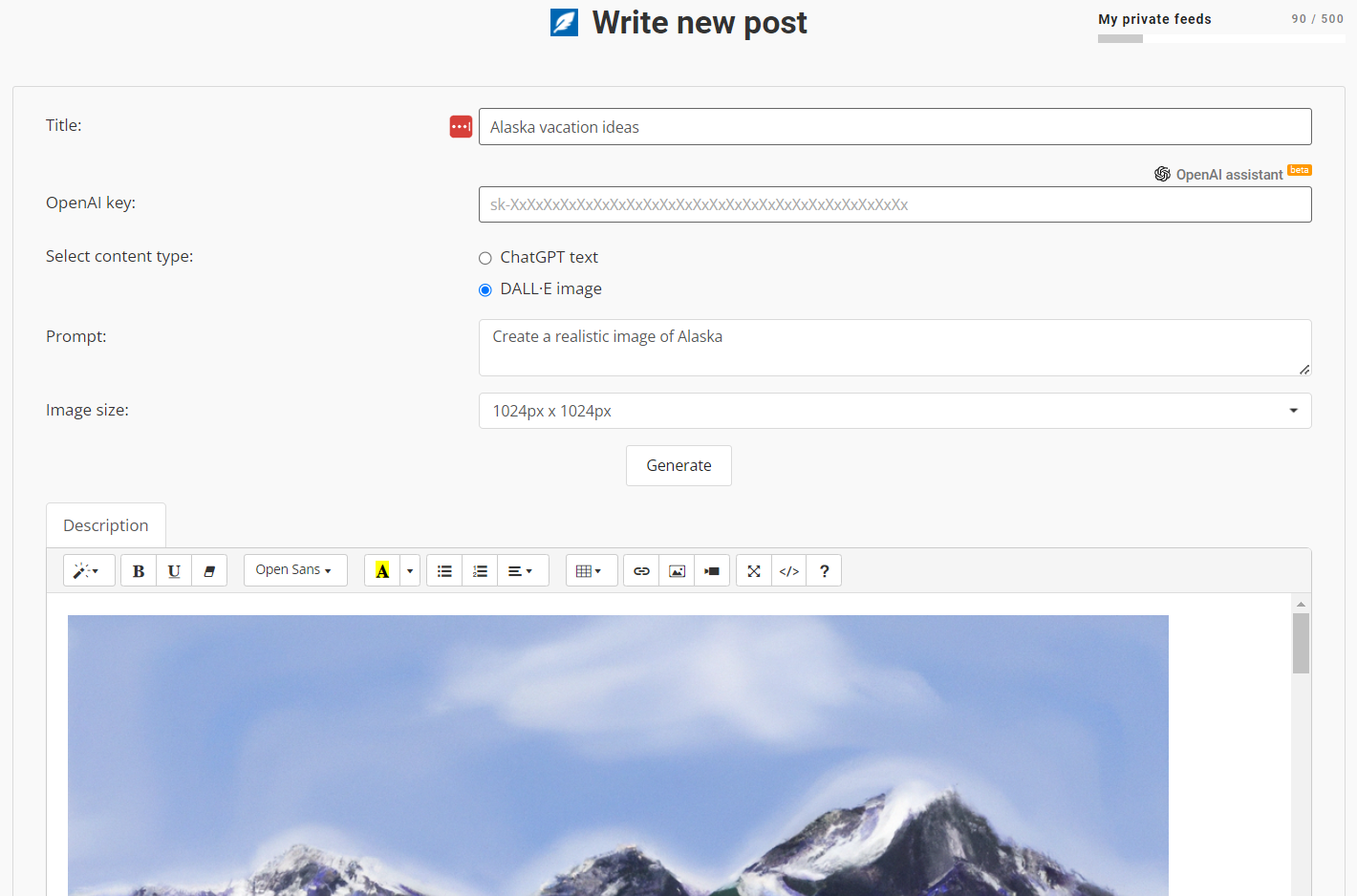
Task: Click inside the Prompt text area
Action: click(x=894, y=348)
